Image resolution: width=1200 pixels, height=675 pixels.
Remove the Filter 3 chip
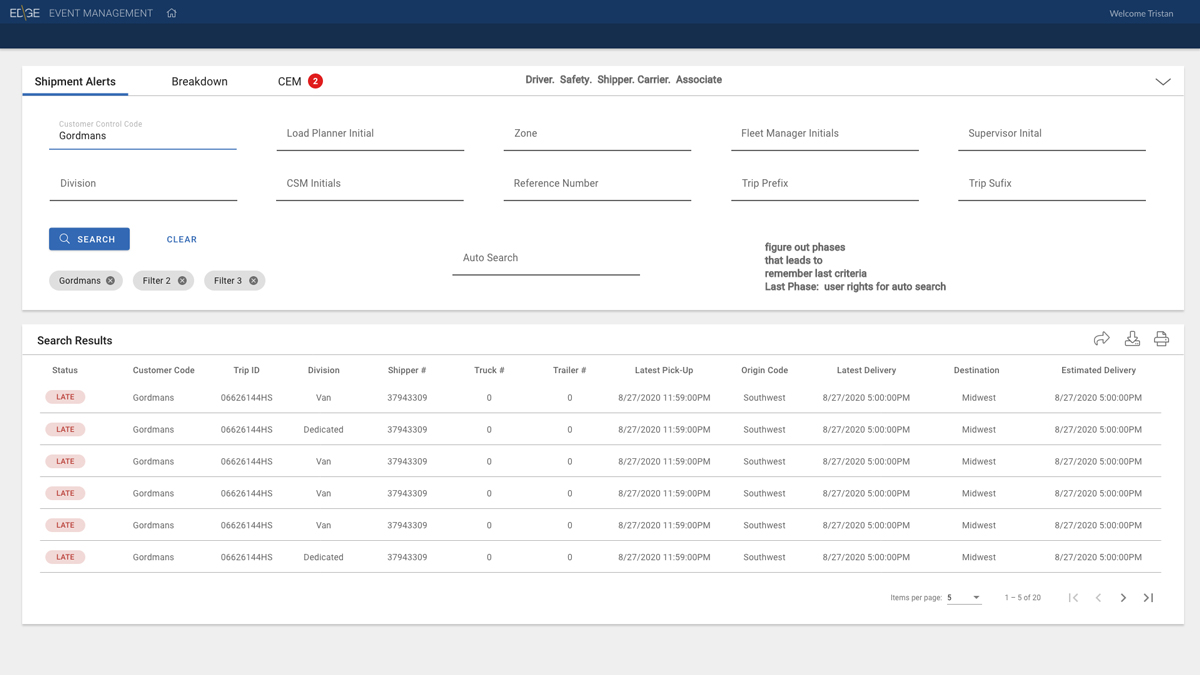tap(254, 281)
